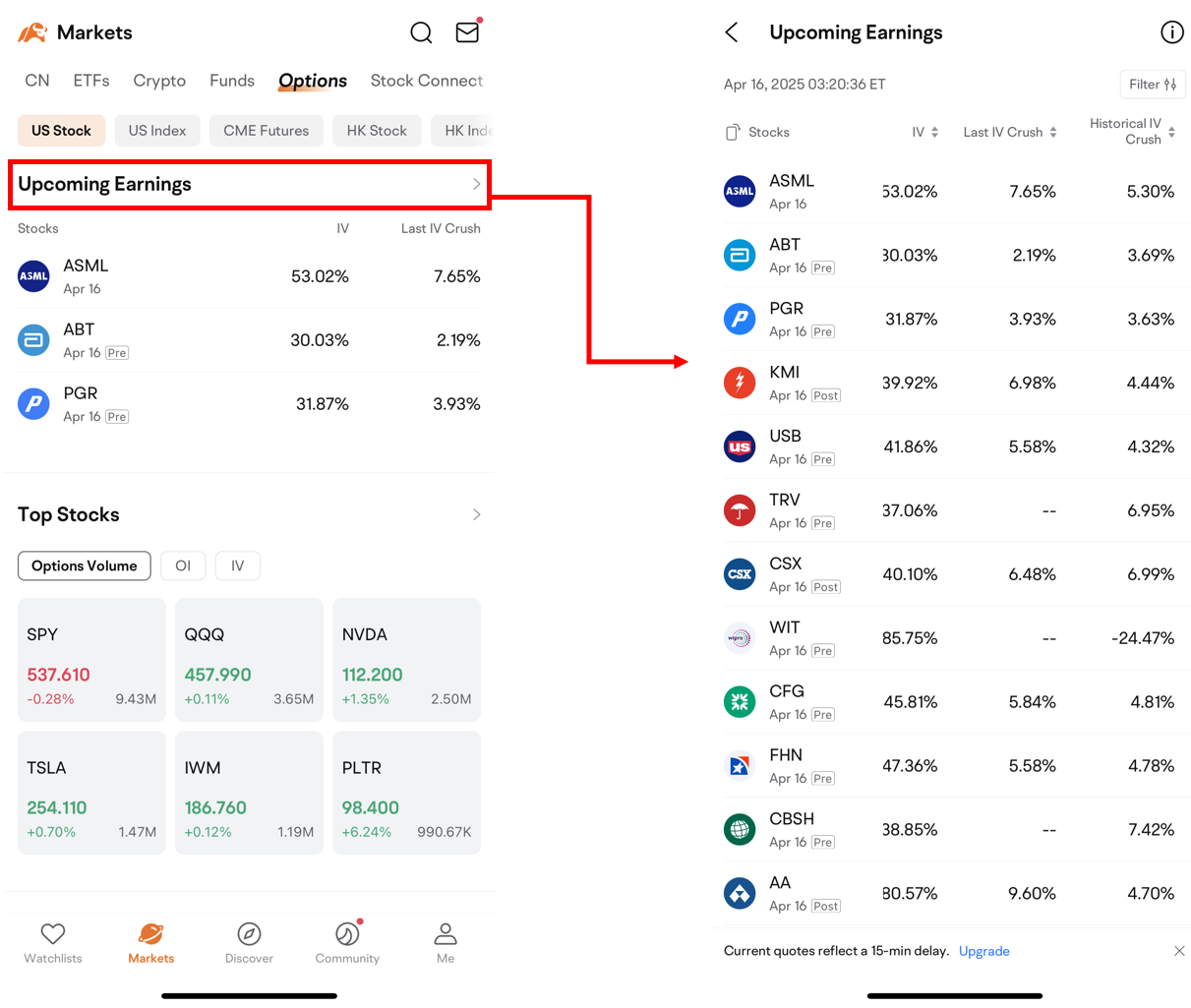Tap the ABT logo in the left list

point(33,340)
